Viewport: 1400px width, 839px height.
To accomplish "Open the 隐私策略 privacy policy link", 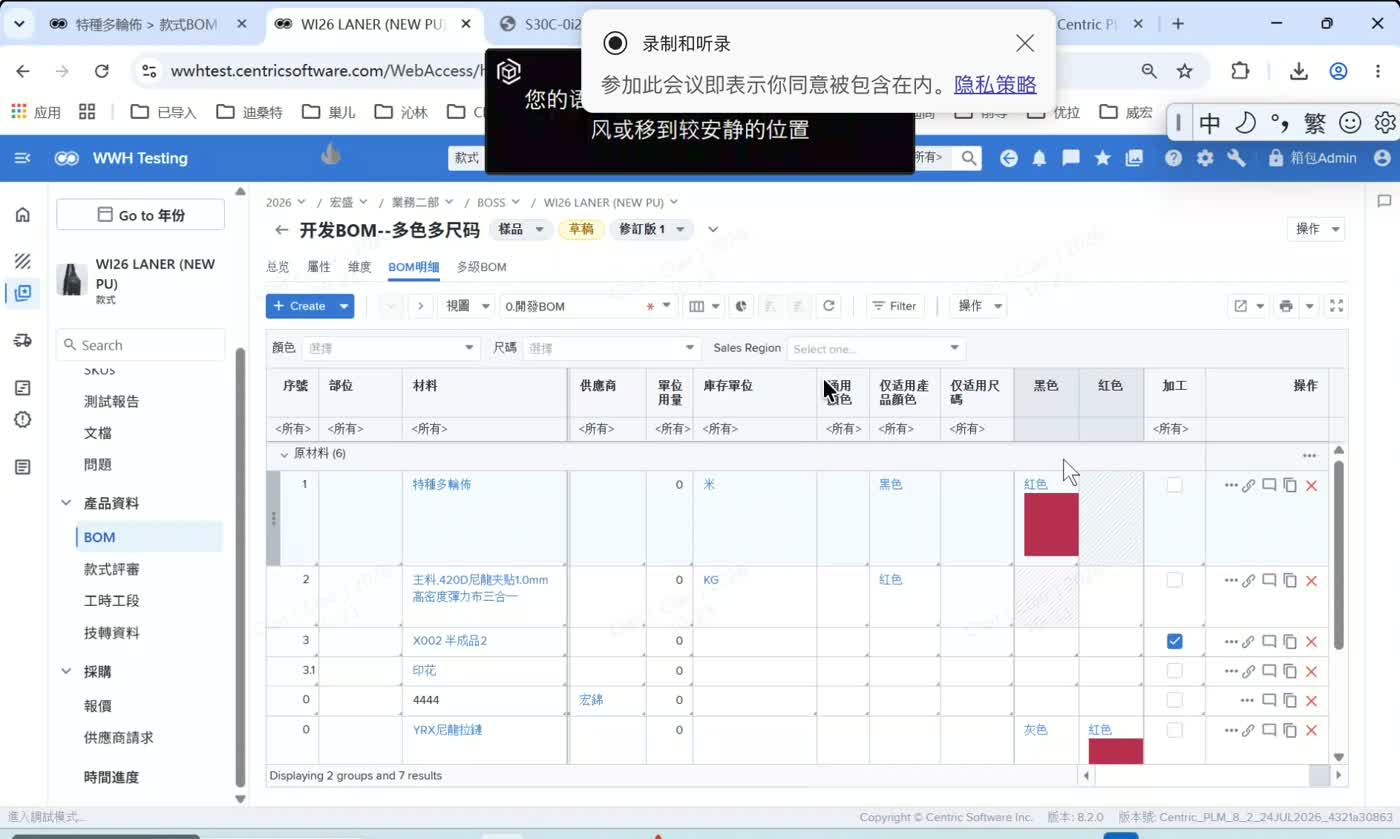I will [995, 85].
